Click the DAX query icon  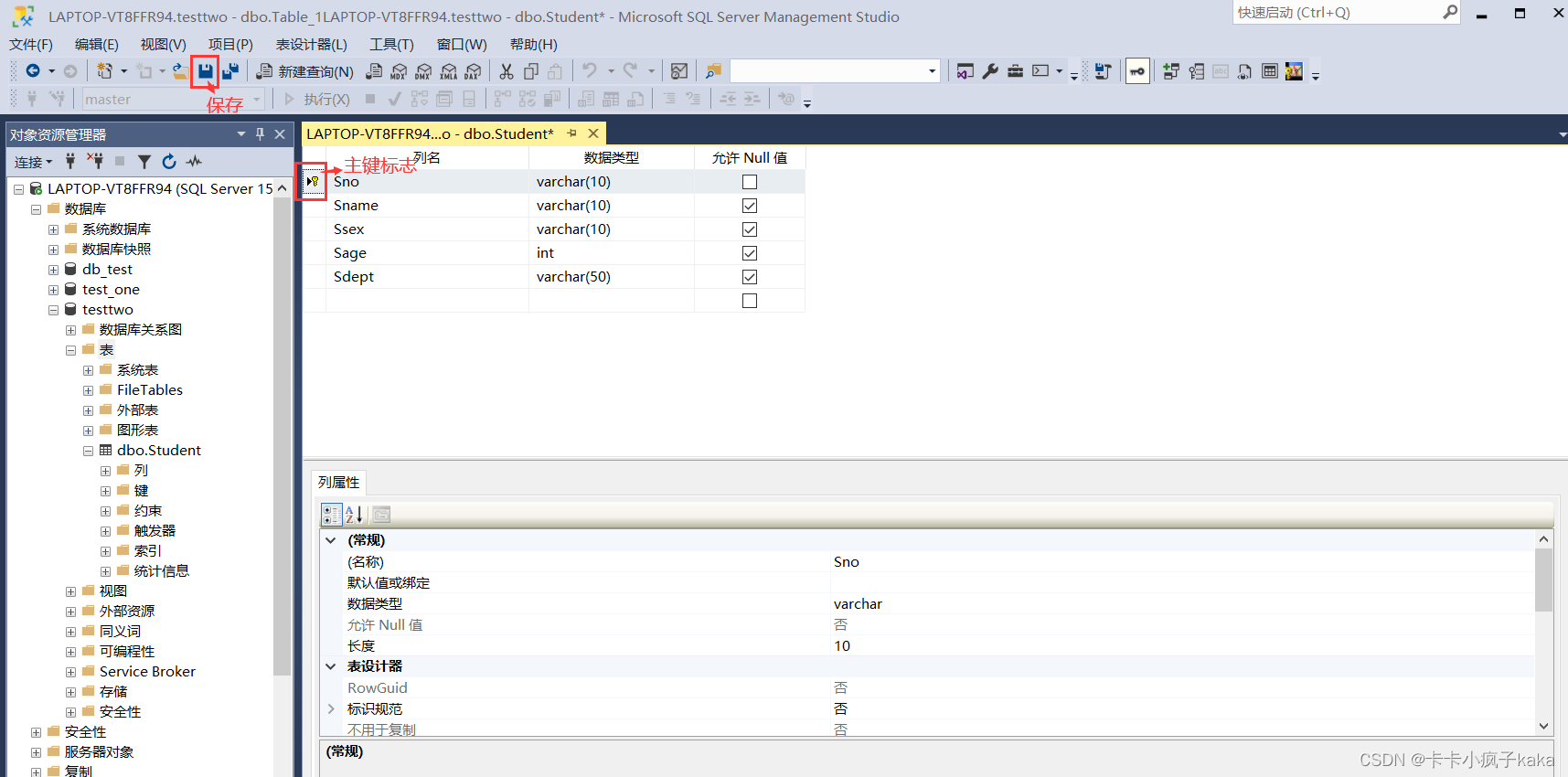(x=473, y=71)
